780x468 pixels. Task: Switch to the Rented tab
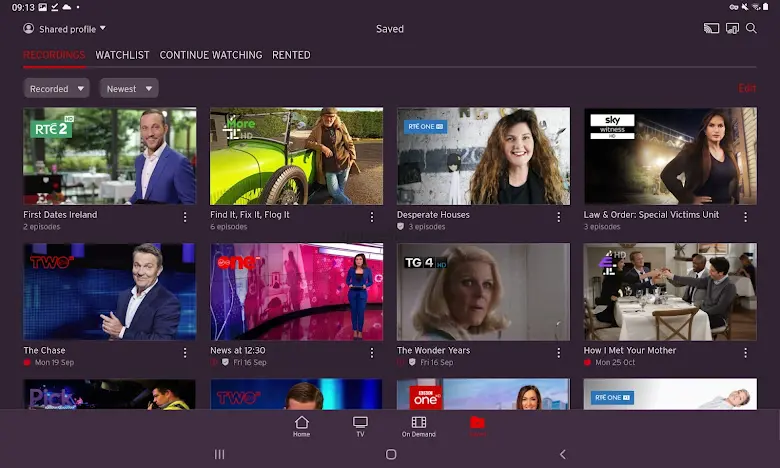pos(292,55)
